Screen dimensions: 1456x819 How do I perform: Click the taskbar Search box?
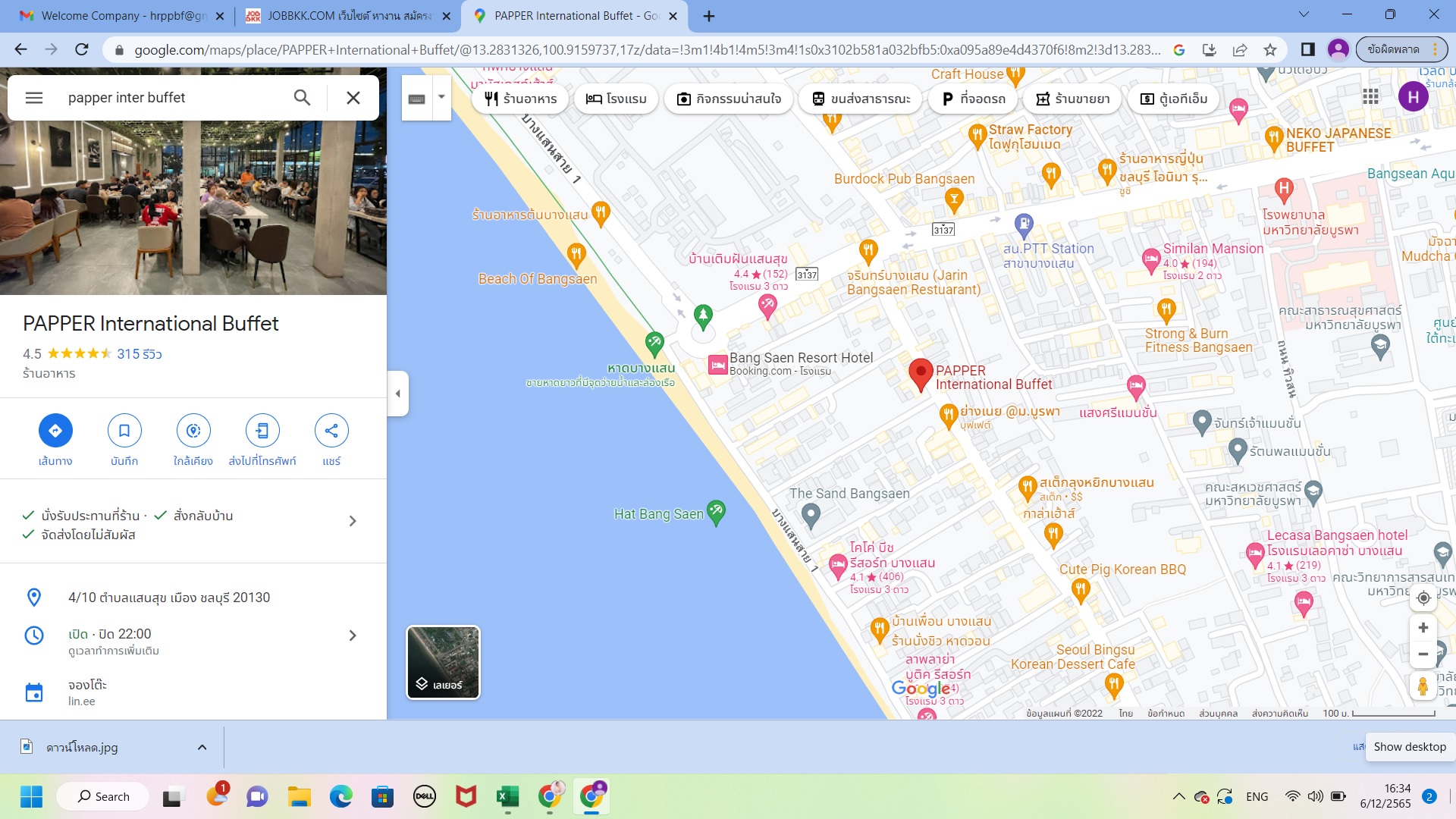103,797
